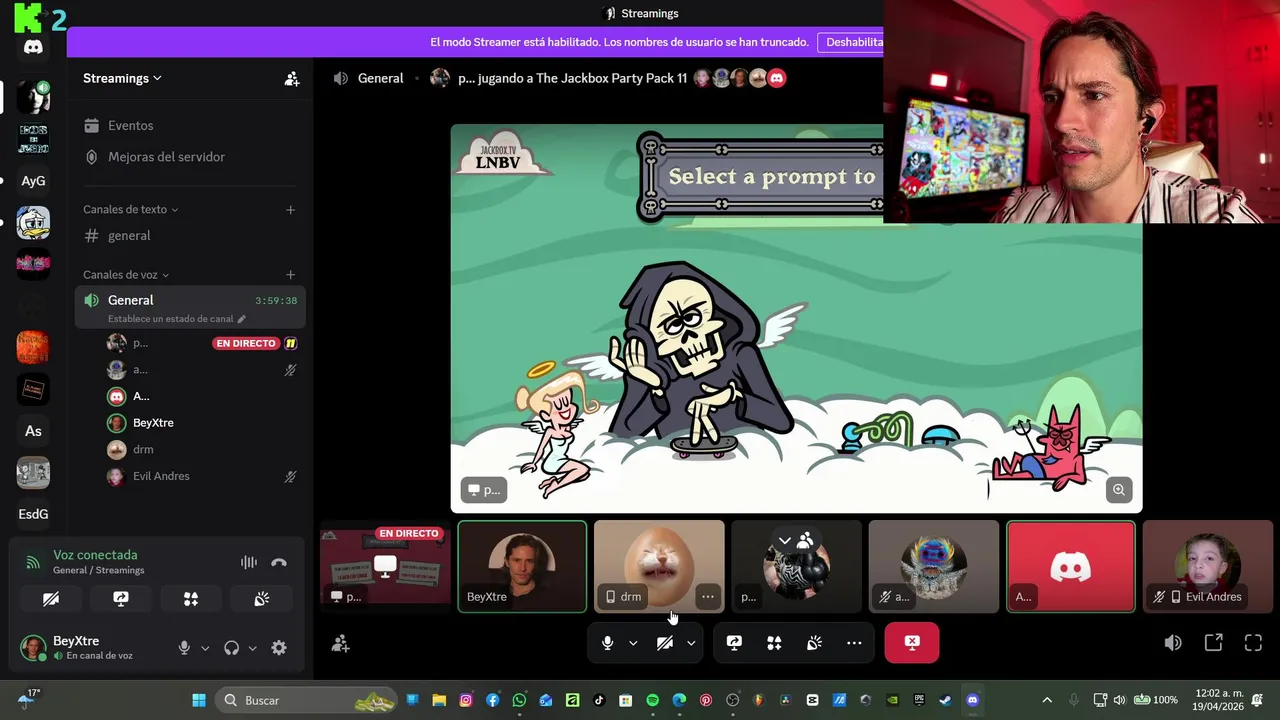Open activities icon in voice panel

[x=191, y=599]
